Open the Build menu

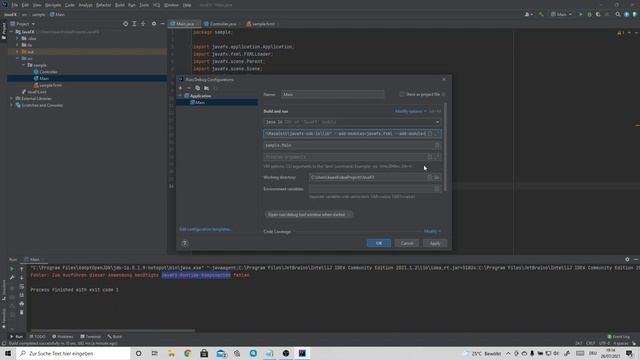tap(120, 5)
